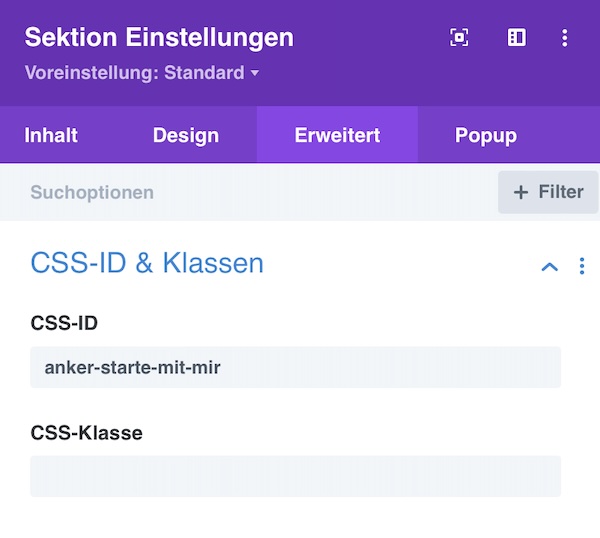
Task: Snap the modal to sidebar view
Action: point(517,37)
